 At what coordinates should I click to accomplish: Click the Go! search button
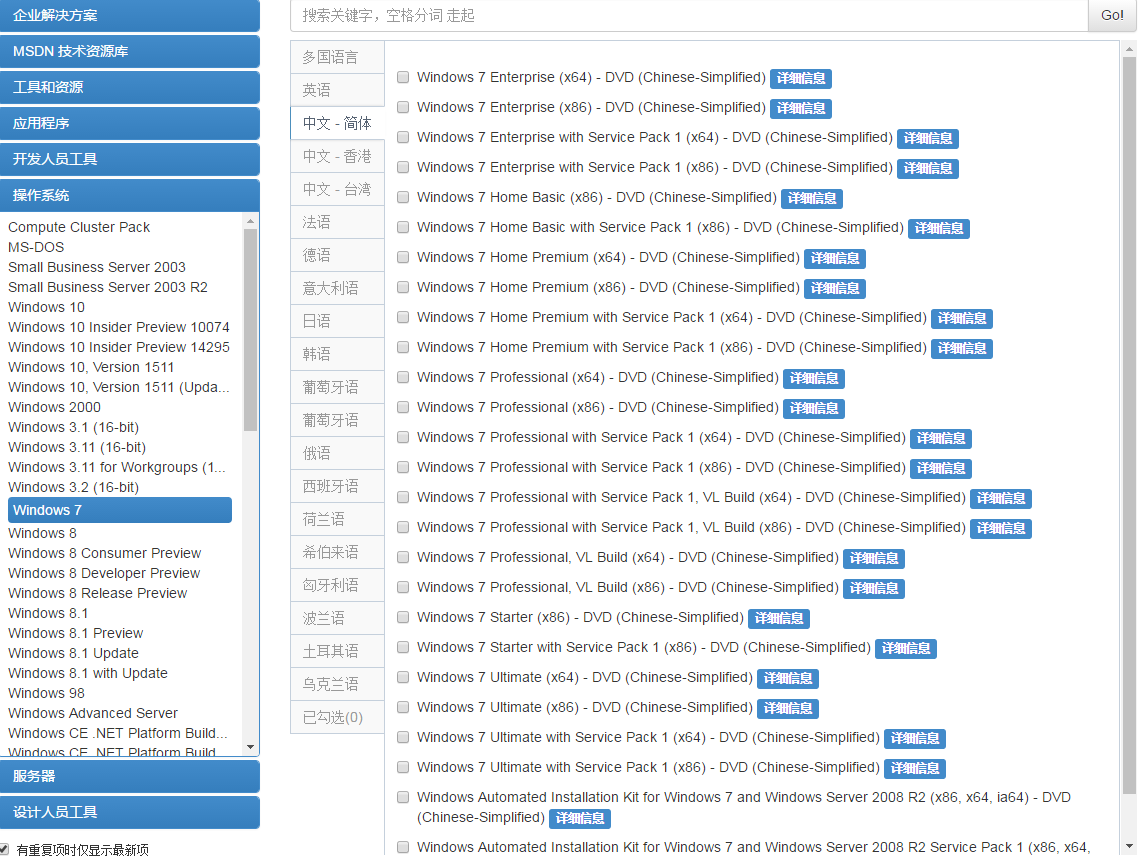(x=1112, y=15)
